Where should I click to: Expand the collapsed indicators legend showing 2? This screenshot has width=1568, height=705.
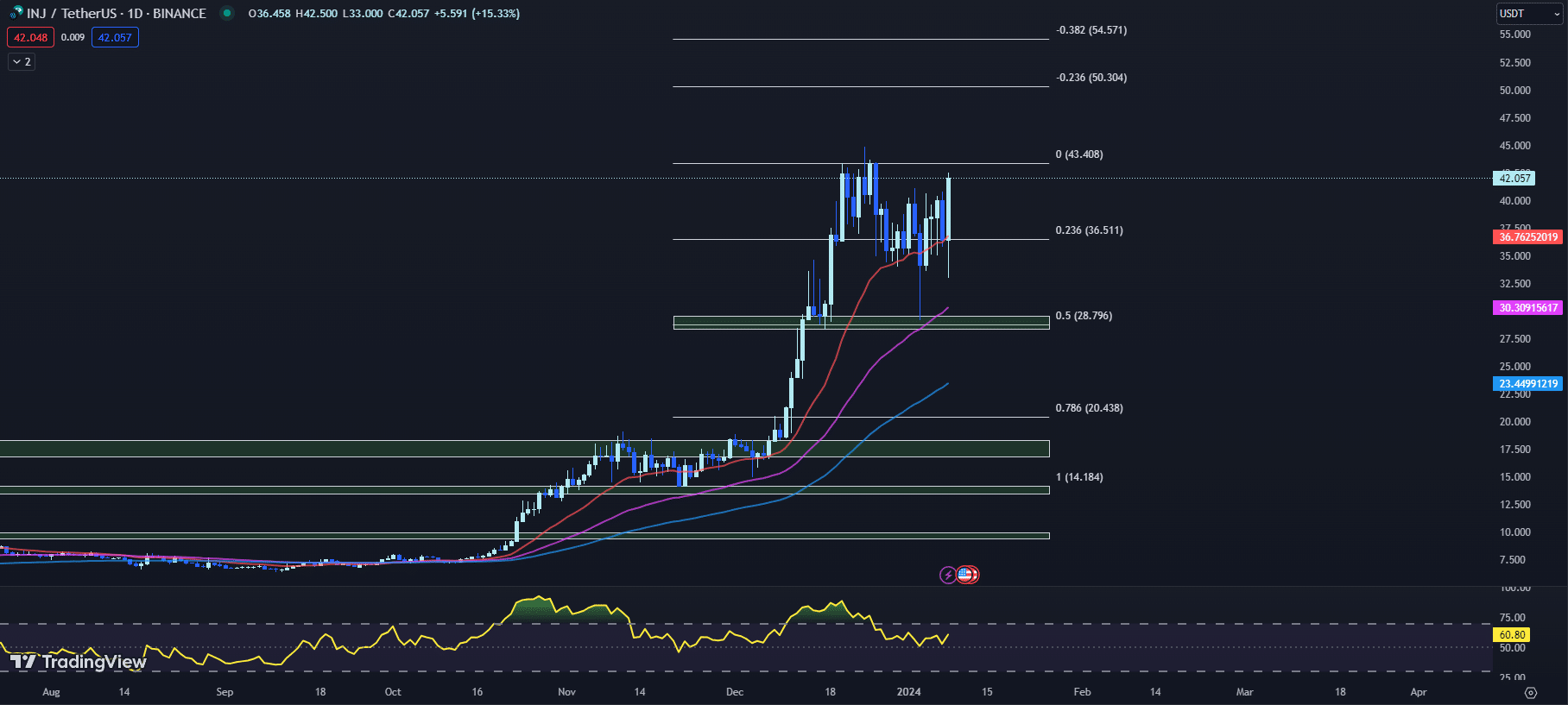22,62
